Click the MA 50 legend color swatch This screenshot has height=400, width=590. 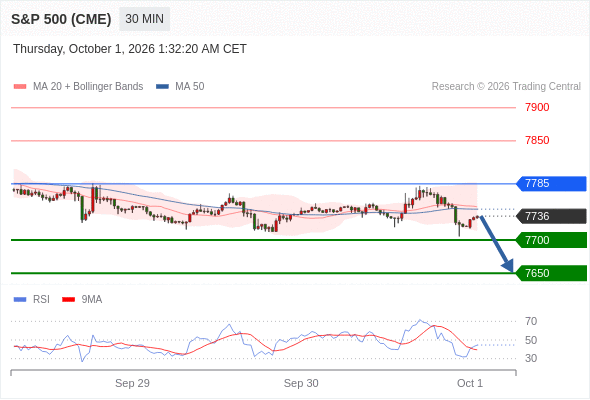(x=162, y=87)
